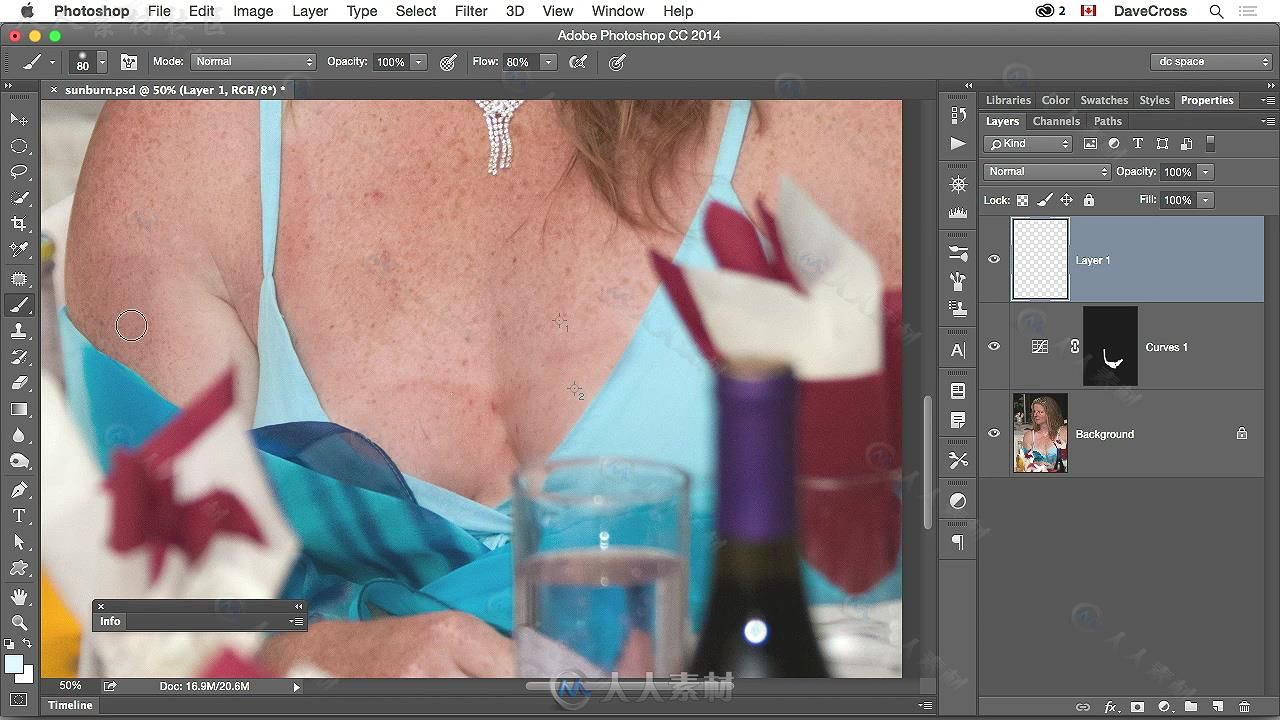Select the Gradient tool
The width and height of the screenshot is (1280, 720).
coord(19,409)
